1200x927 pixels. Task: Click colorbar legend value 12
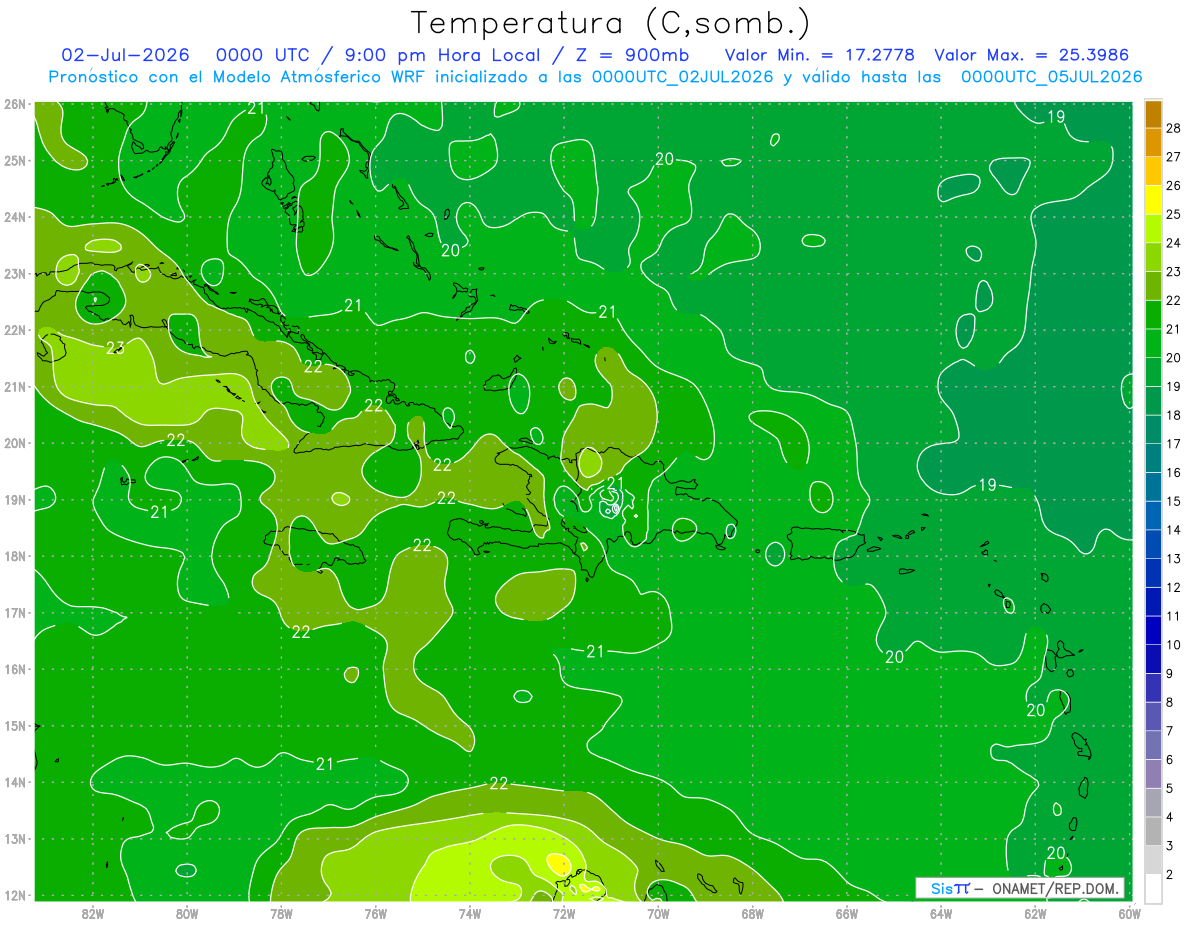(x=1173, y=587)
